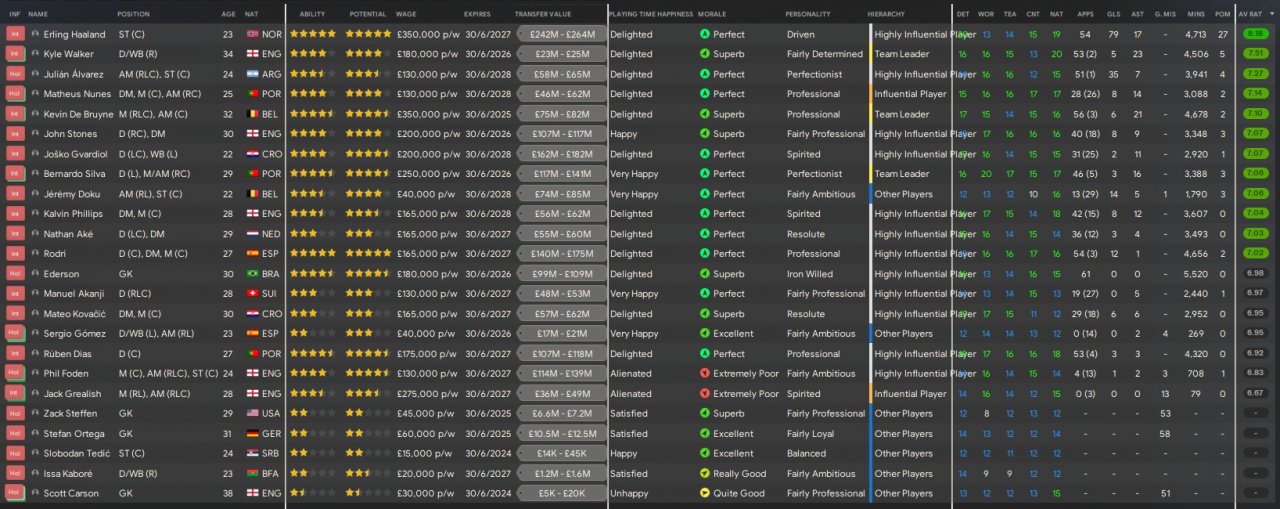Sort by the HIERARCHY column header
Viewport: 1280px width, 509px height.
tap(887, 14)
